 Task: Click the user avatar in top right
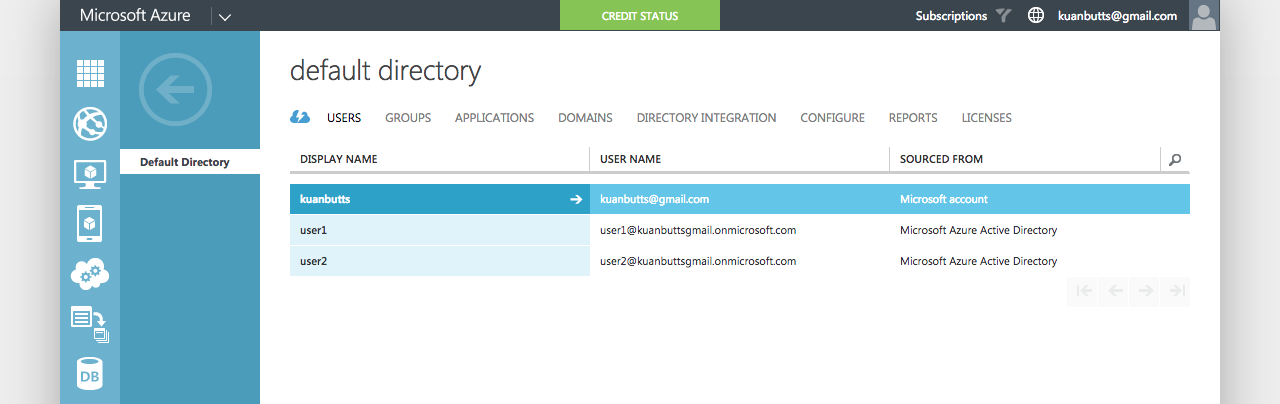coord(1204,15)
